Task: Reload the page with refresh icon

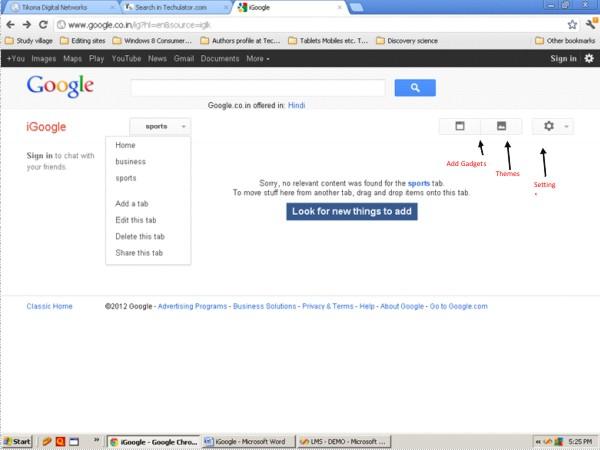Action: pyautogui.click(x=43, y=25)
